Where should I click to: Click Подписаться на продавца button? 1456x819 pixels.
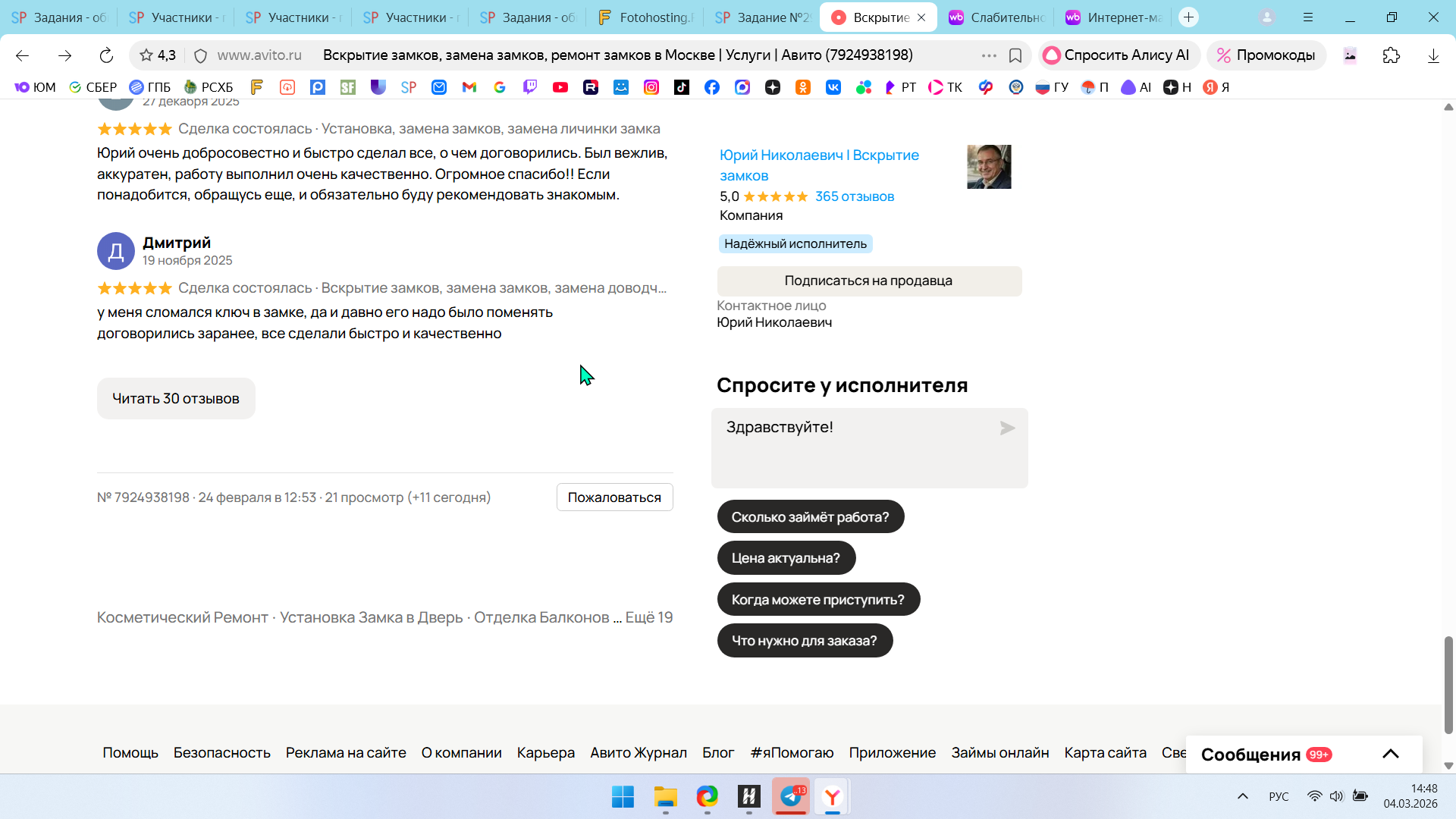click(869, 281)
